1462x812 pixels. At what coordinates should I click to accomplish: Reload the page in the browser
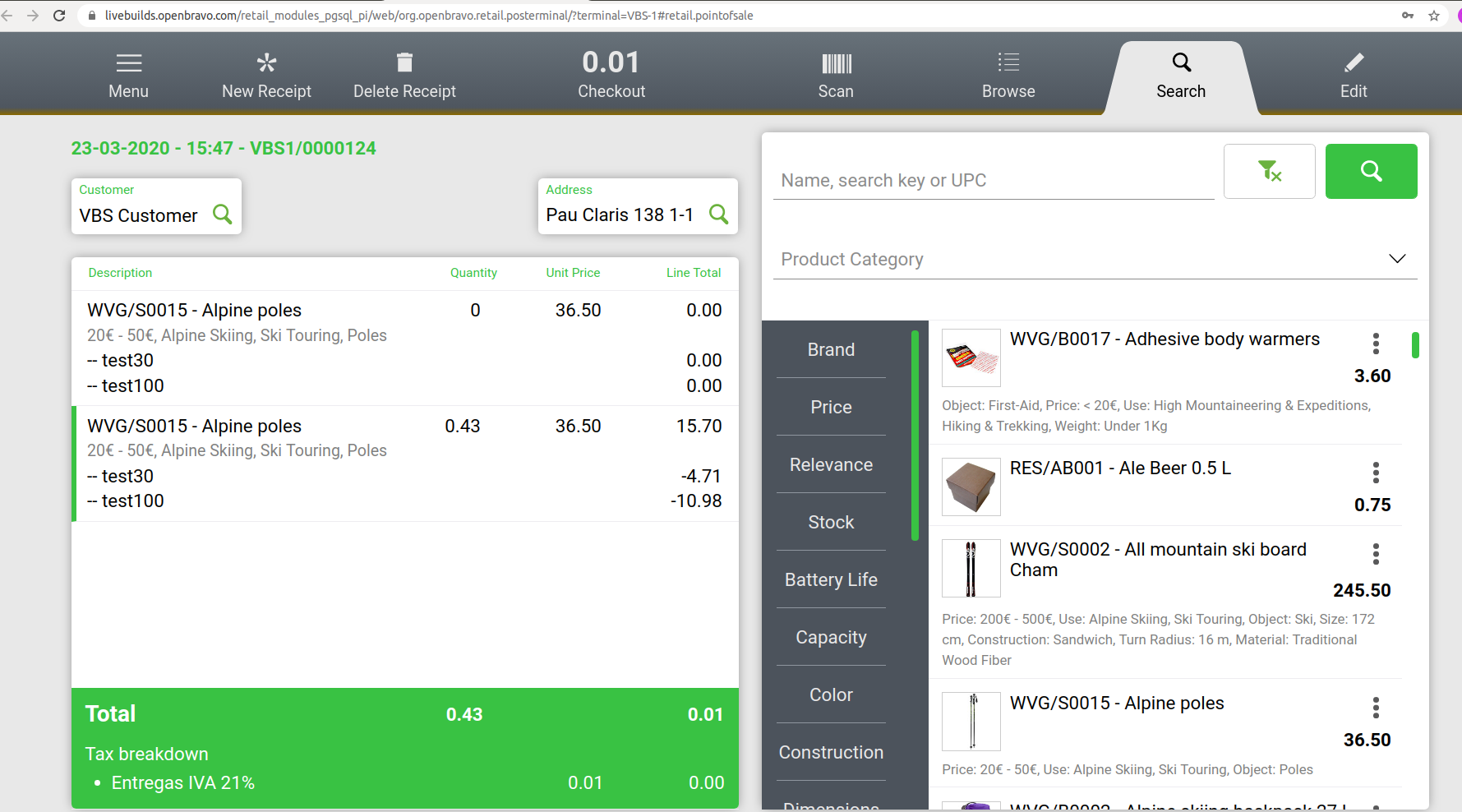coord(59,16)
